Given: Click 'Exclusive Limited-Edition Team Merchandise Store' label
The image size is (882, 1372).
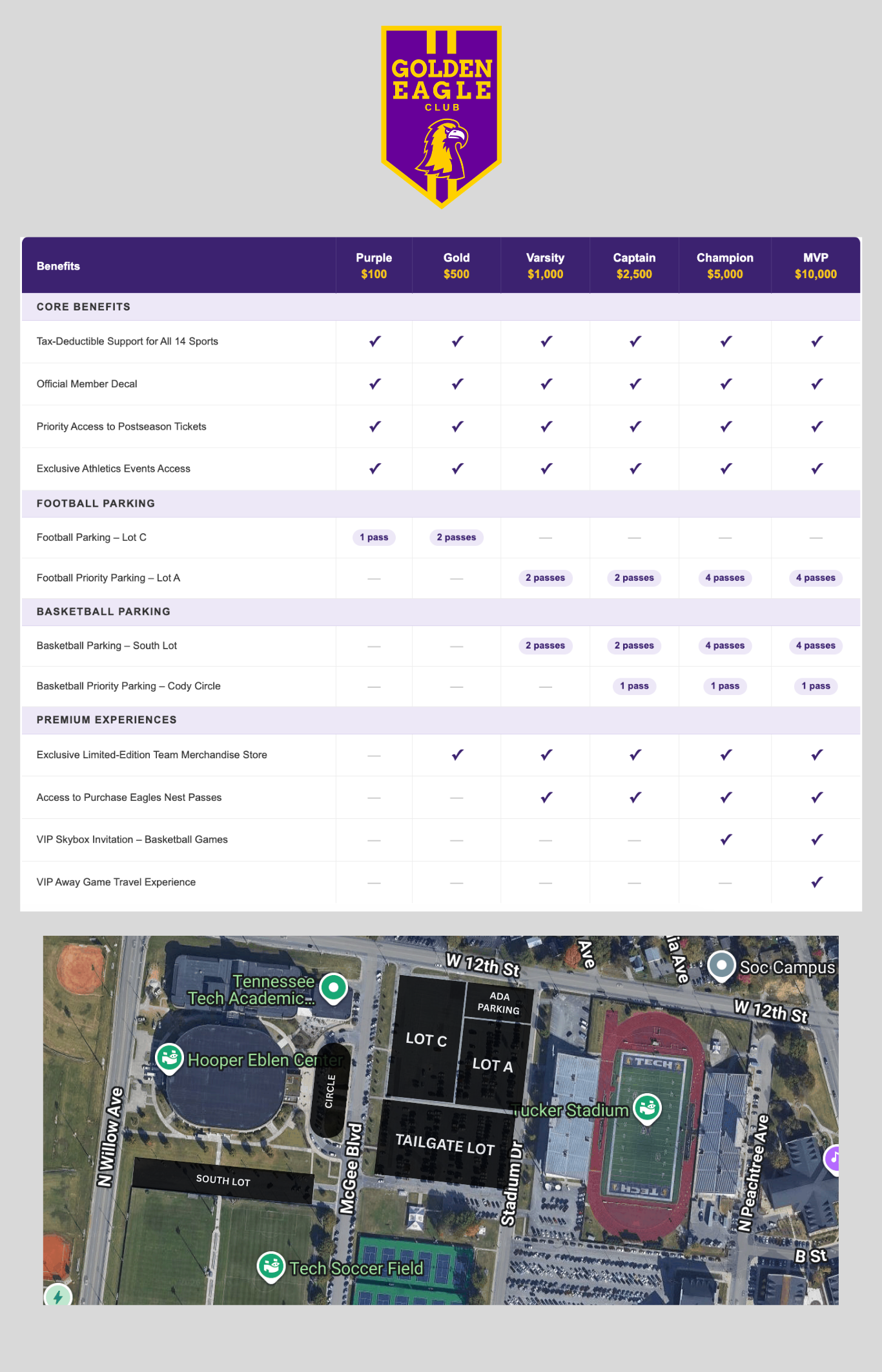Looking at the screenshot, I should tap(152, 755).
